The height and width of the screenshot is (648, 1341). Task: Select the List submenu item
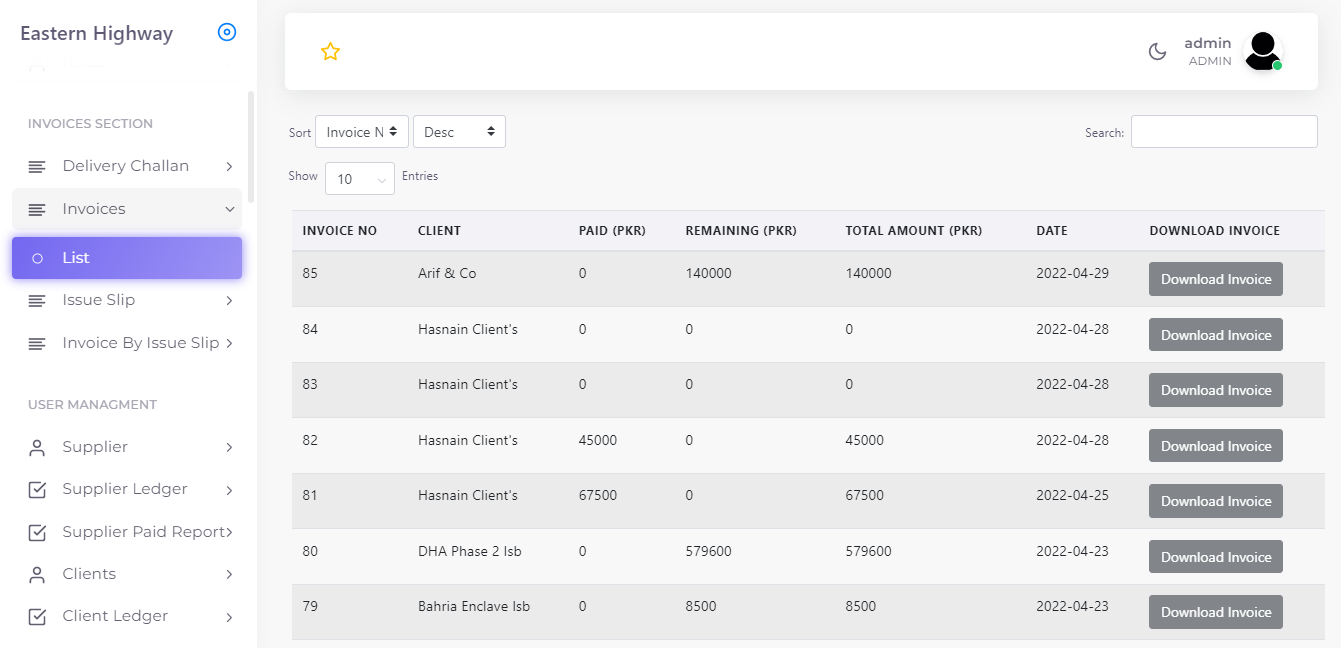[127, 258]
